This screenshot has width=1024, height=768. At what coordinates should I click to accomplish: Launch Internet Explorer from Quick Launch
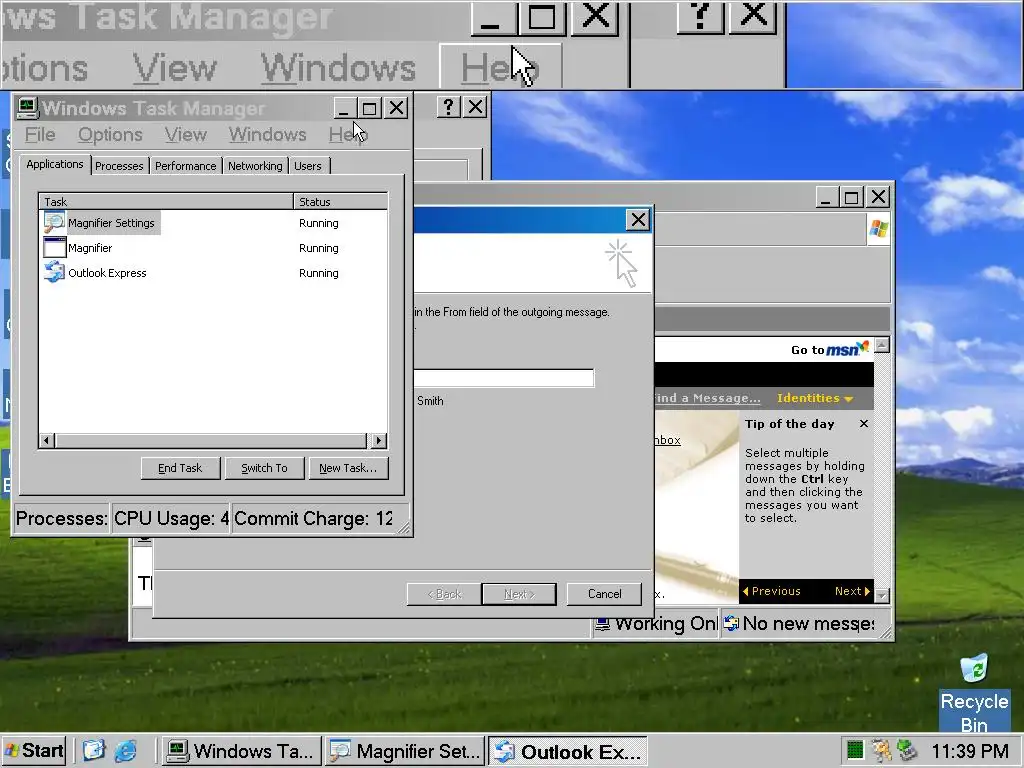click(125, 751)
